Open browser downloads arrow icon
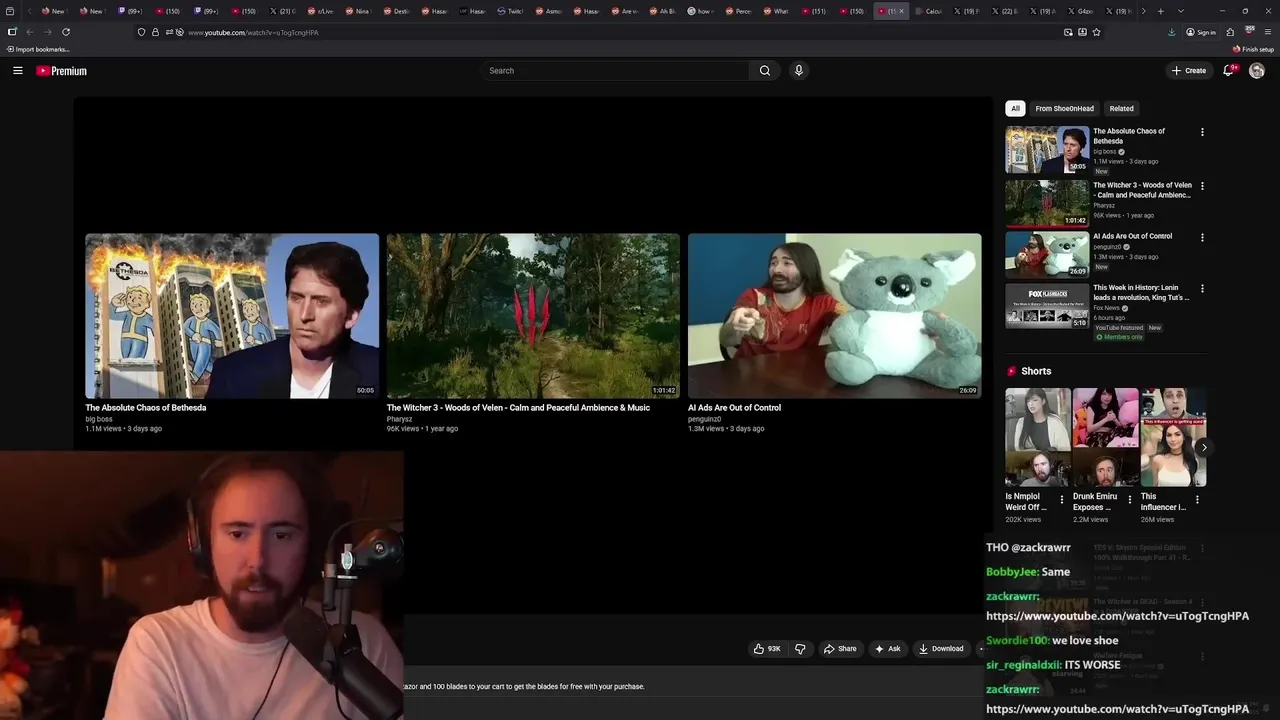Screen dimensions: 1280x720 click(x=1172, y=32)
